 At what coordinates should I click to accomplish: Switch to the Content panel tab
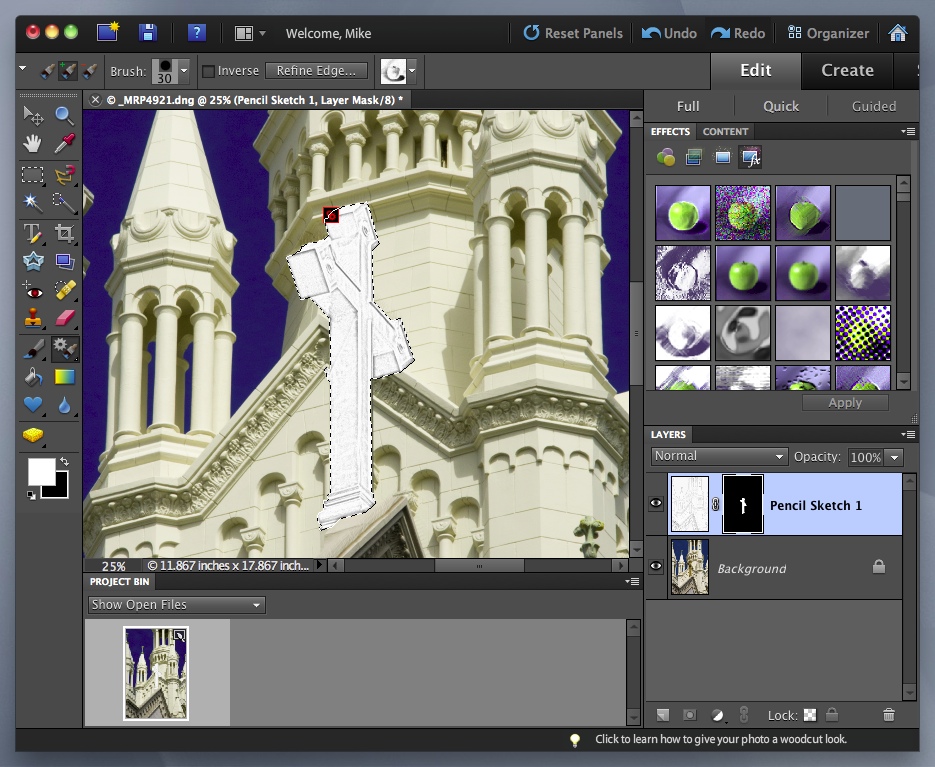(x=725, y=132)
